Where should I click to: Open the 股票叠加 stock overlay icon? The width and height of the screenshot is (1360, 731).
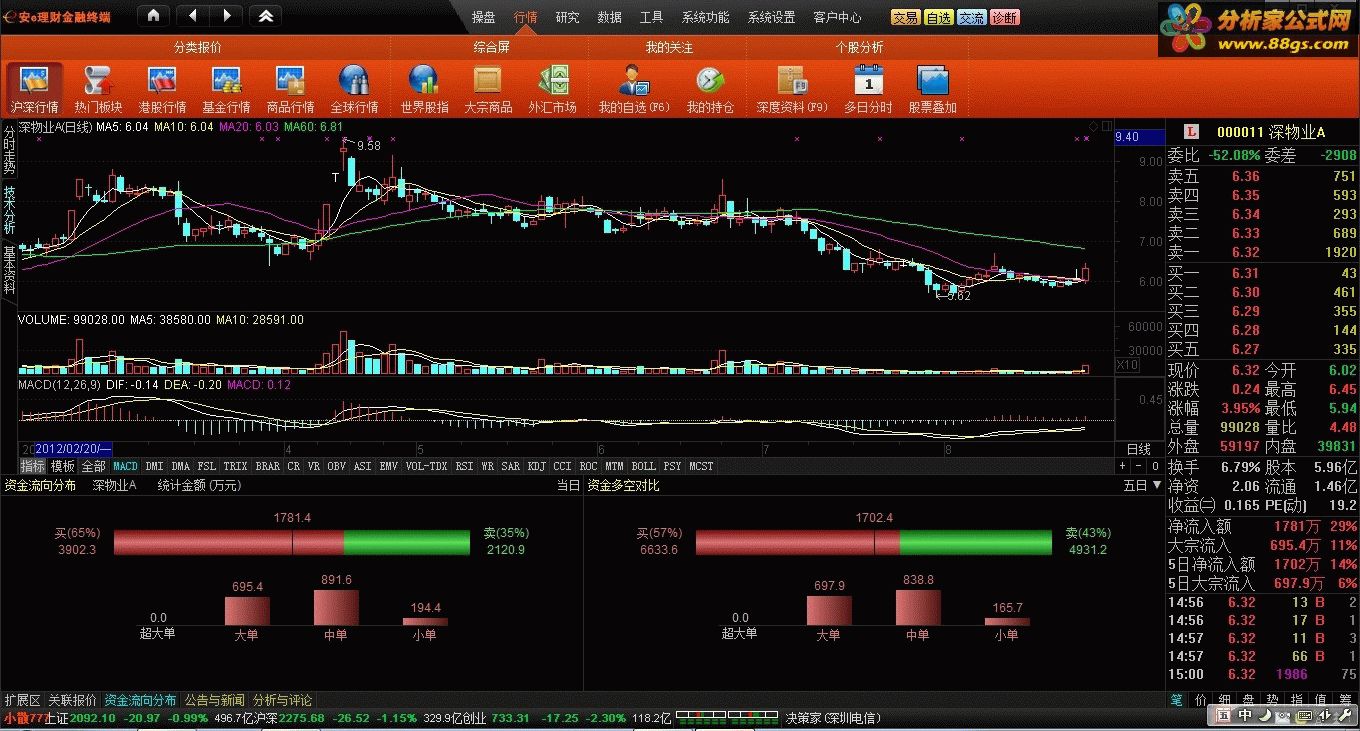(x=932, y=89)
